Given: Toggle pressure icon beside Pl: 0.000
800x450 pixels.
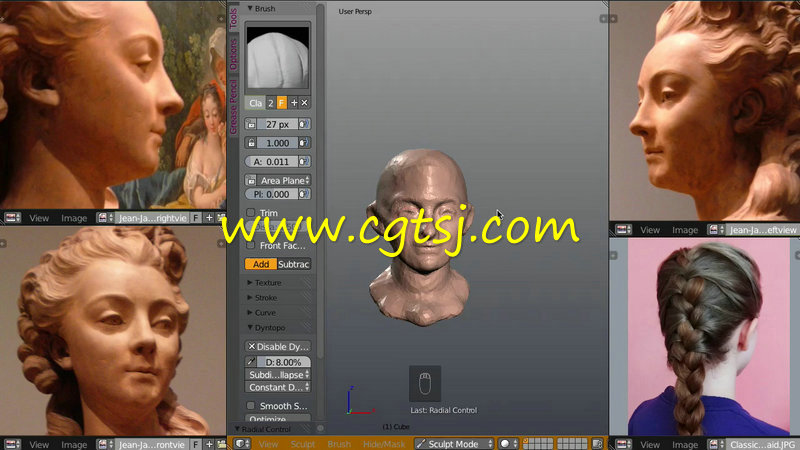Looking at the screenshot, I should [304, 194].
